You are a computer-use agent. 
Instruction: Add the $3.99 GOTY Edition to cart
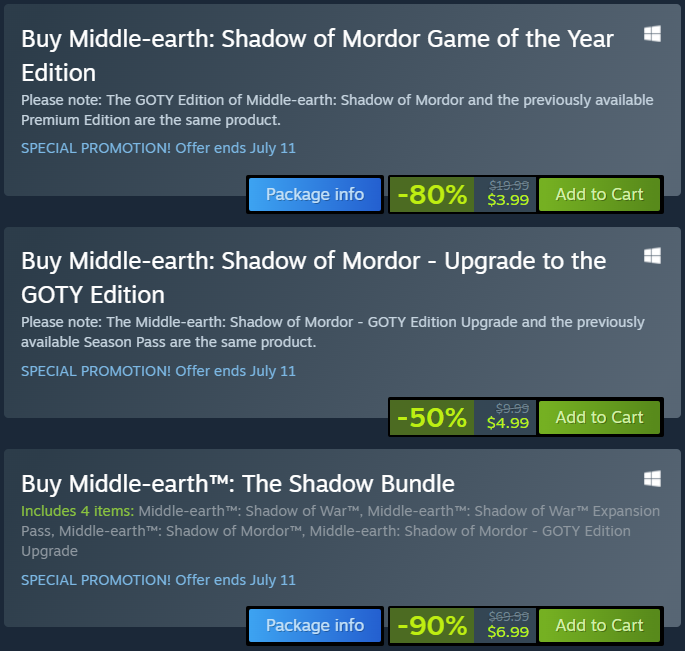(x=599, y=194)
